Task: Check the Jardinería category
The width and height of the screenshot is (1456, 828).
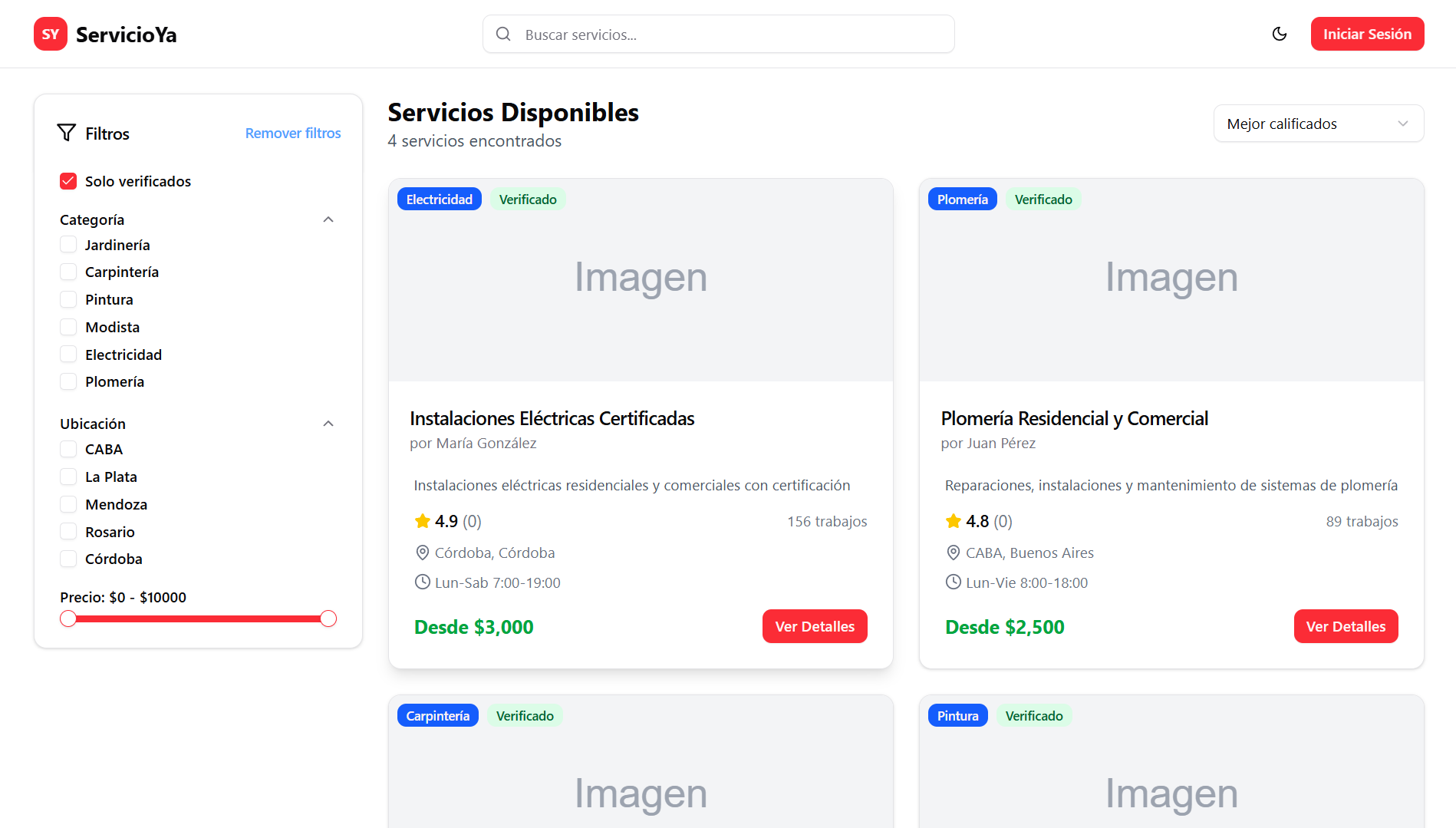Action: [x=68, y=244]
